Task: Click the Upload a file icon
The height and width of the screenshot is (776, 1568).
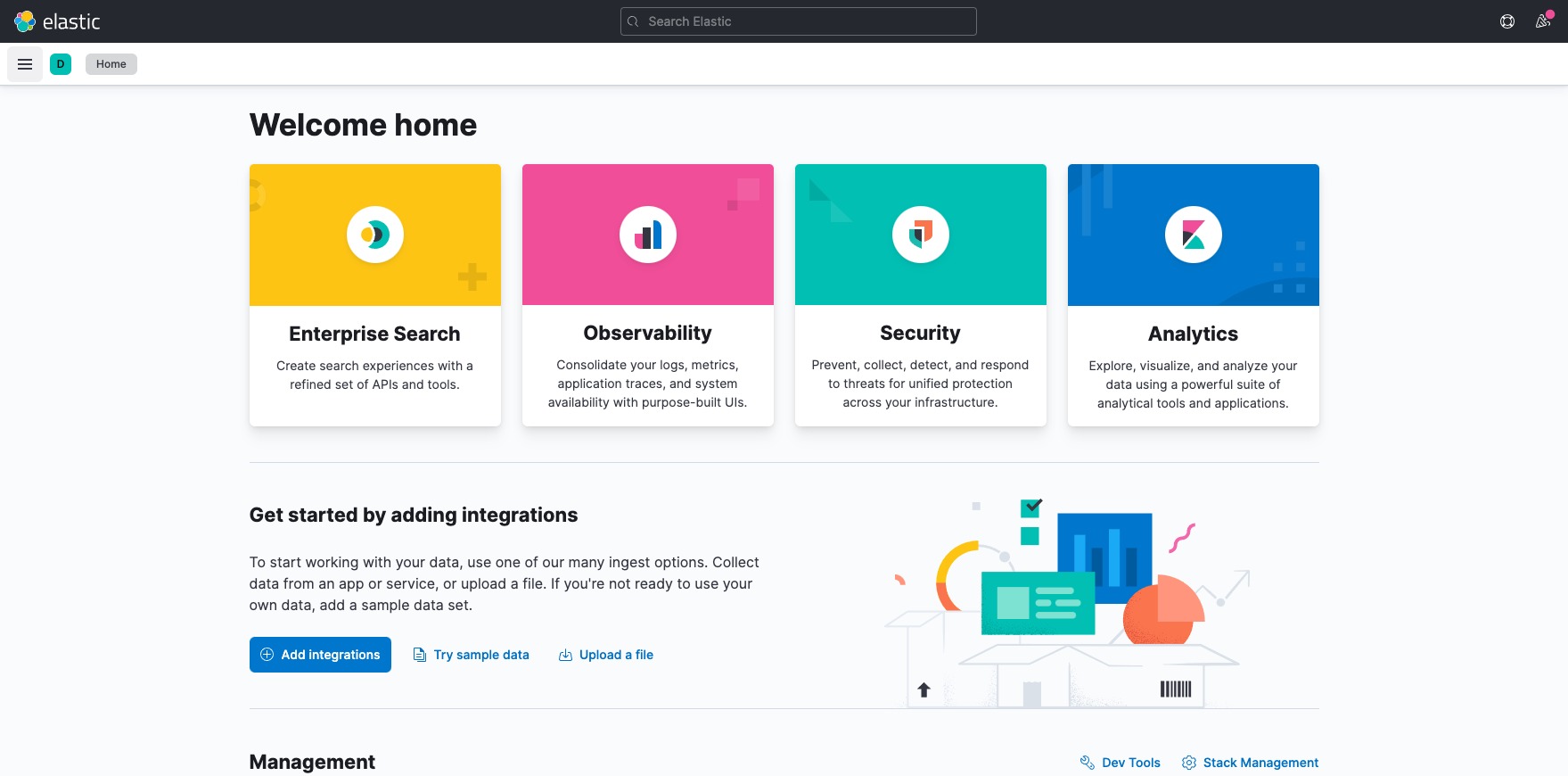Action: (x=565, y=655)
